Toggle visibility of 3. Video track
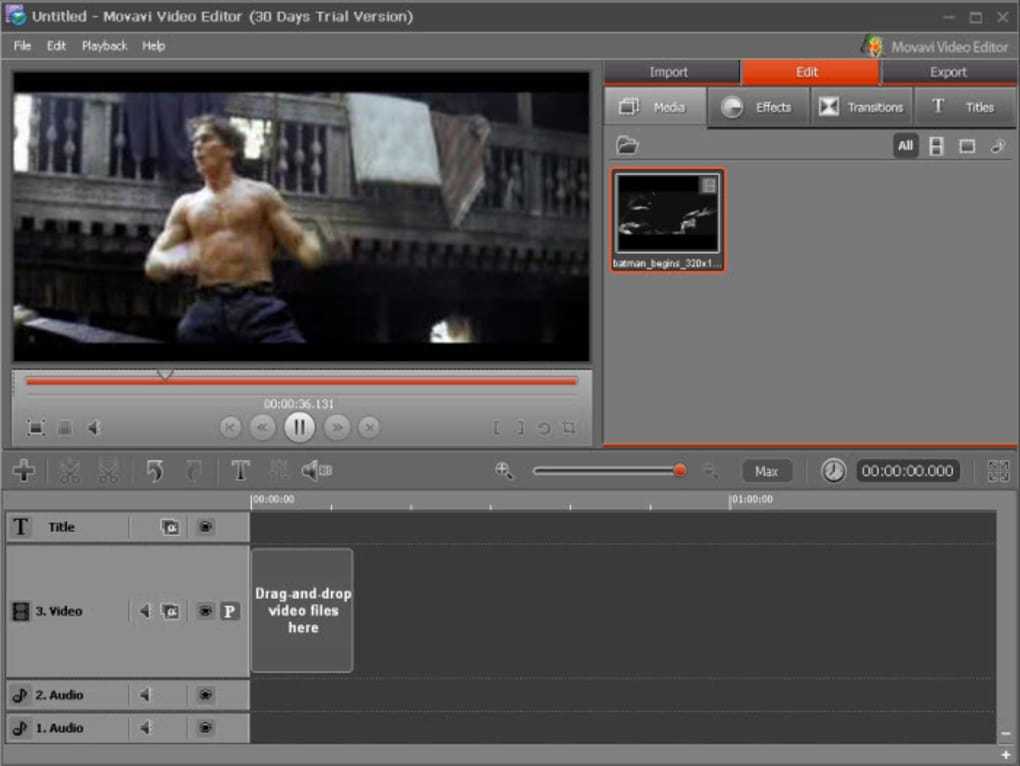 [x=206, y=611]
